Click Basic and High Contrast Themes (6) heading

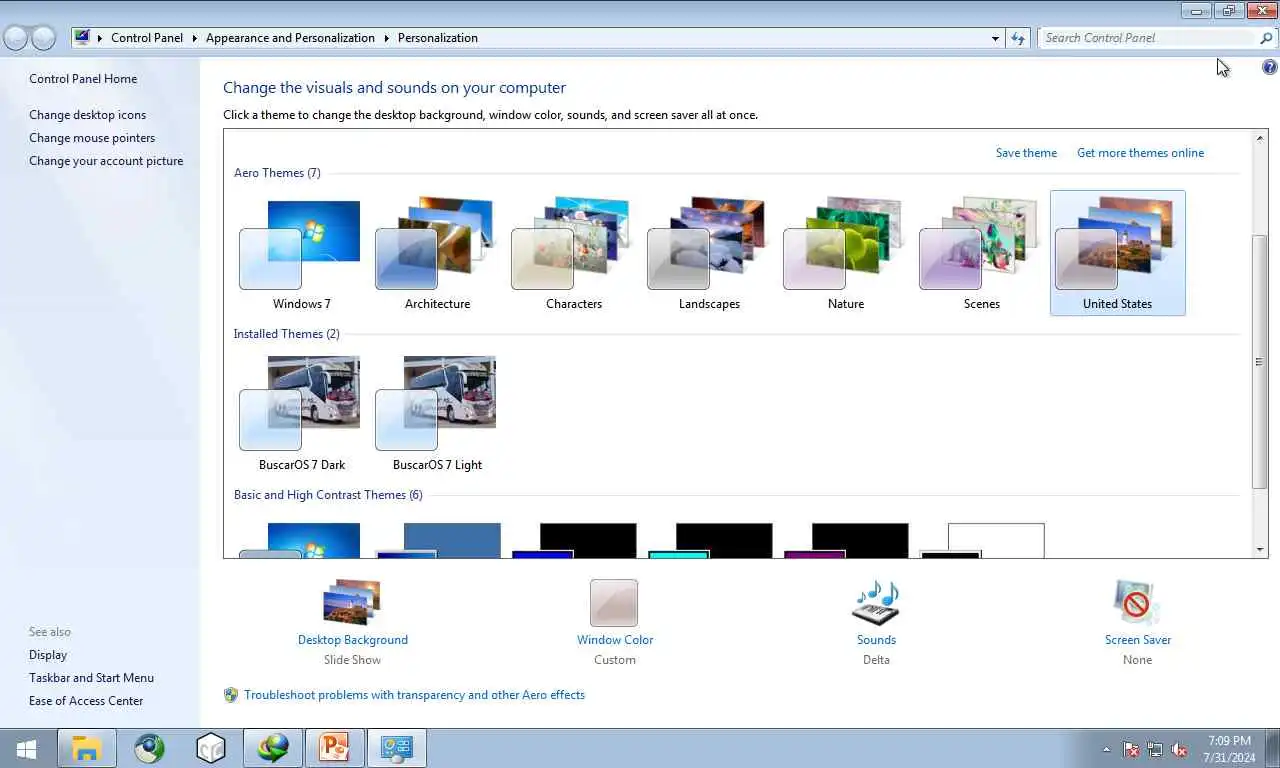pos(328,495)
